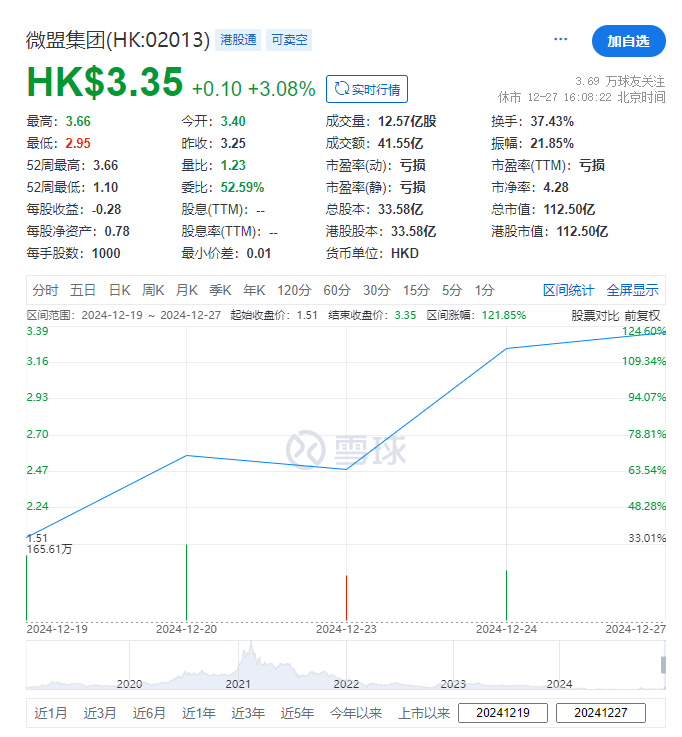The width and height of the screenshot is (682, 737).
Task: Click the end date field 20241227
Action: 601,713
